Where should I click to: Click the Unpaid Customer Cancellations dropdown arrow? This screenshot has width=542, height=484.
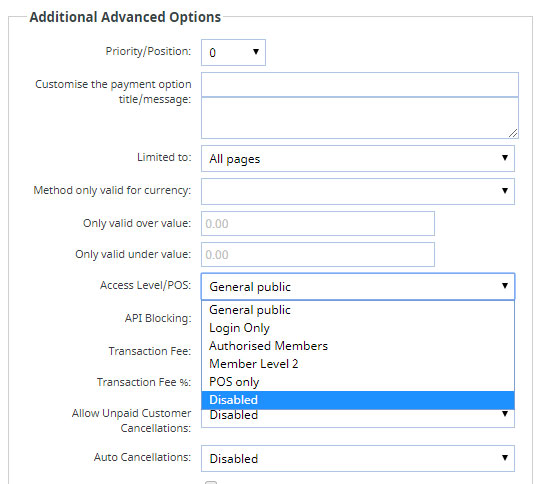point(505,414)
